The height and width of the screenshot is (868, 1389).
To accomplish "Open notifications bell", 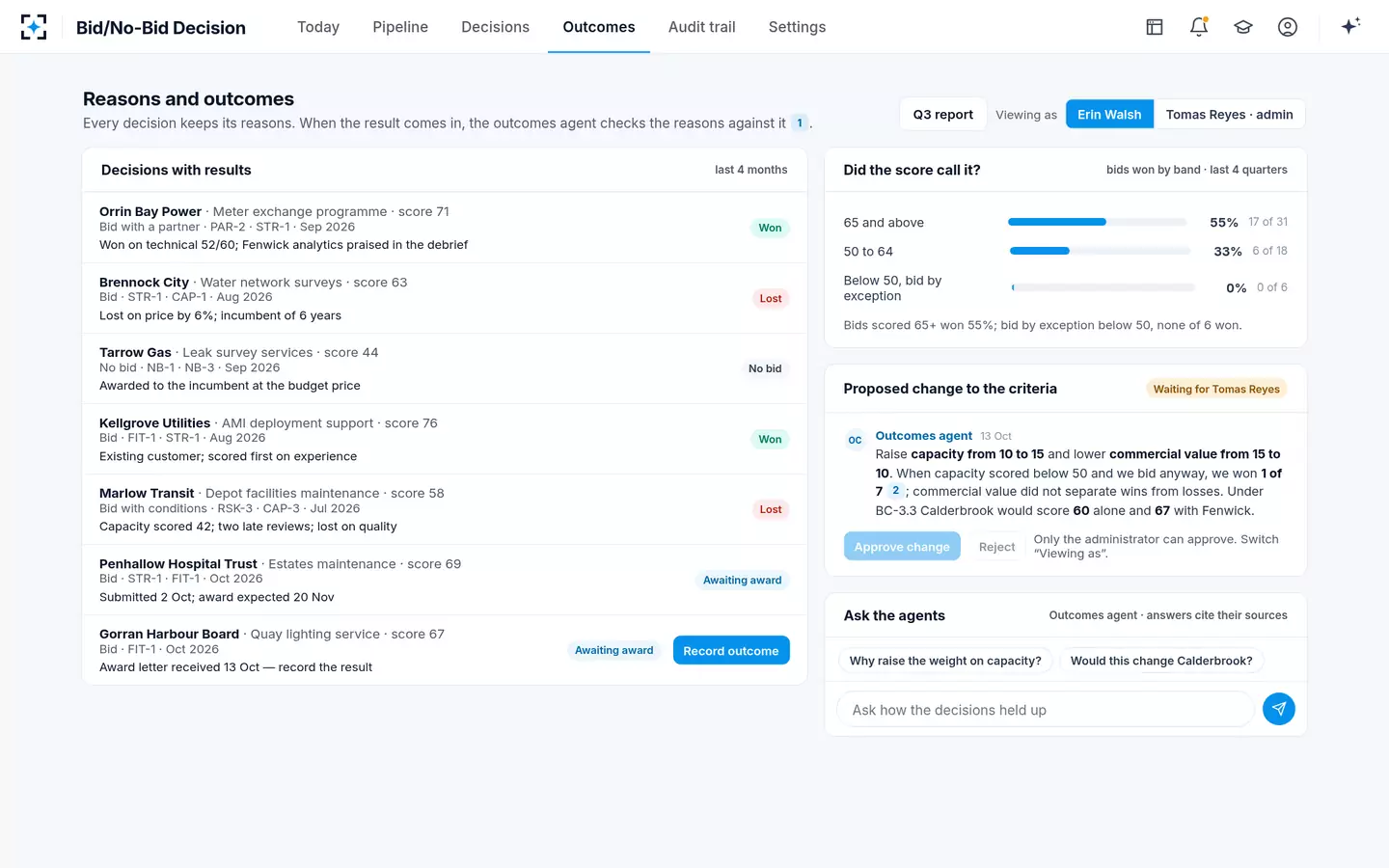I will point(1199,27).
